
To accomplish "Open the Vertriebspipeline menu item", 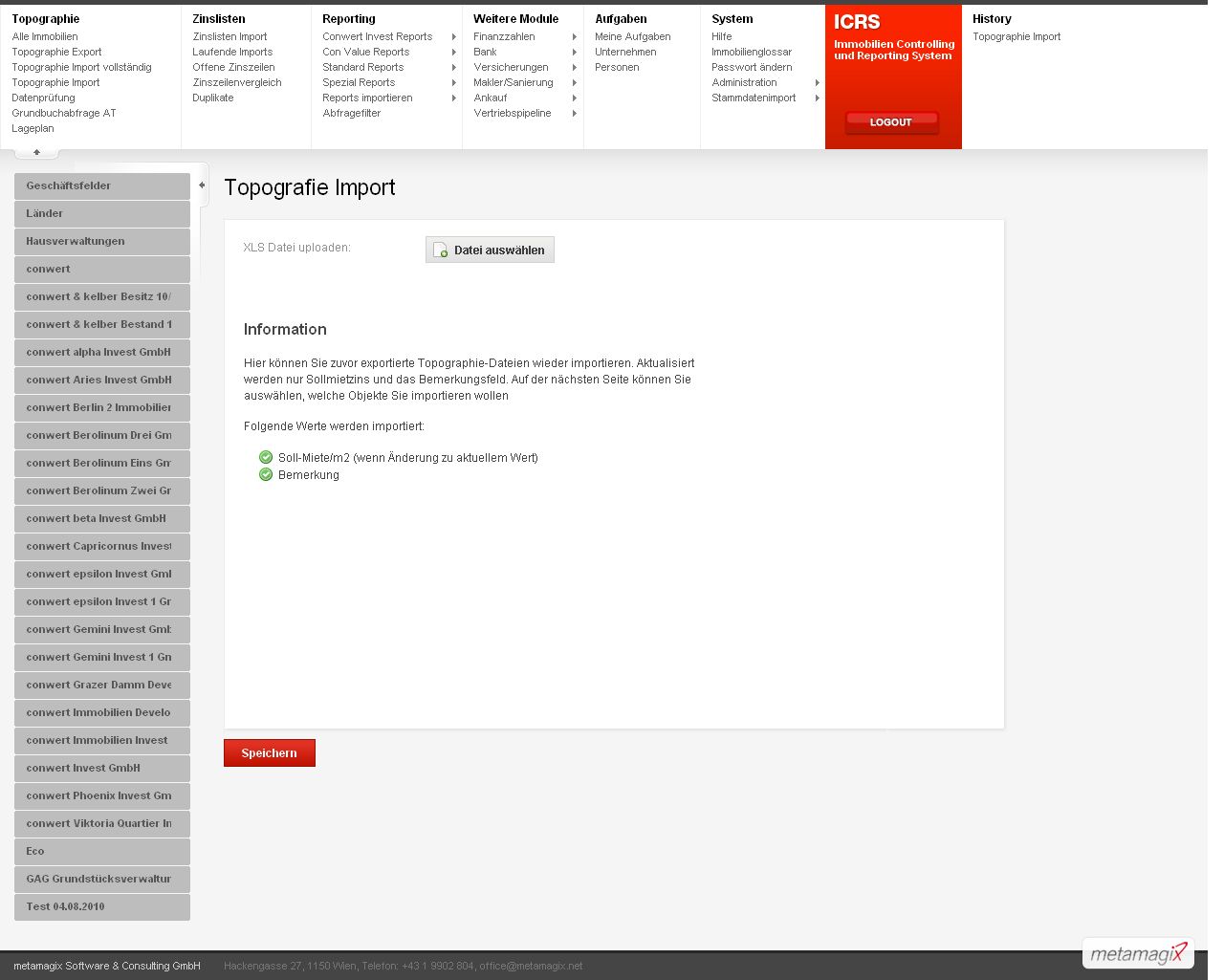I will coord(513,113).
